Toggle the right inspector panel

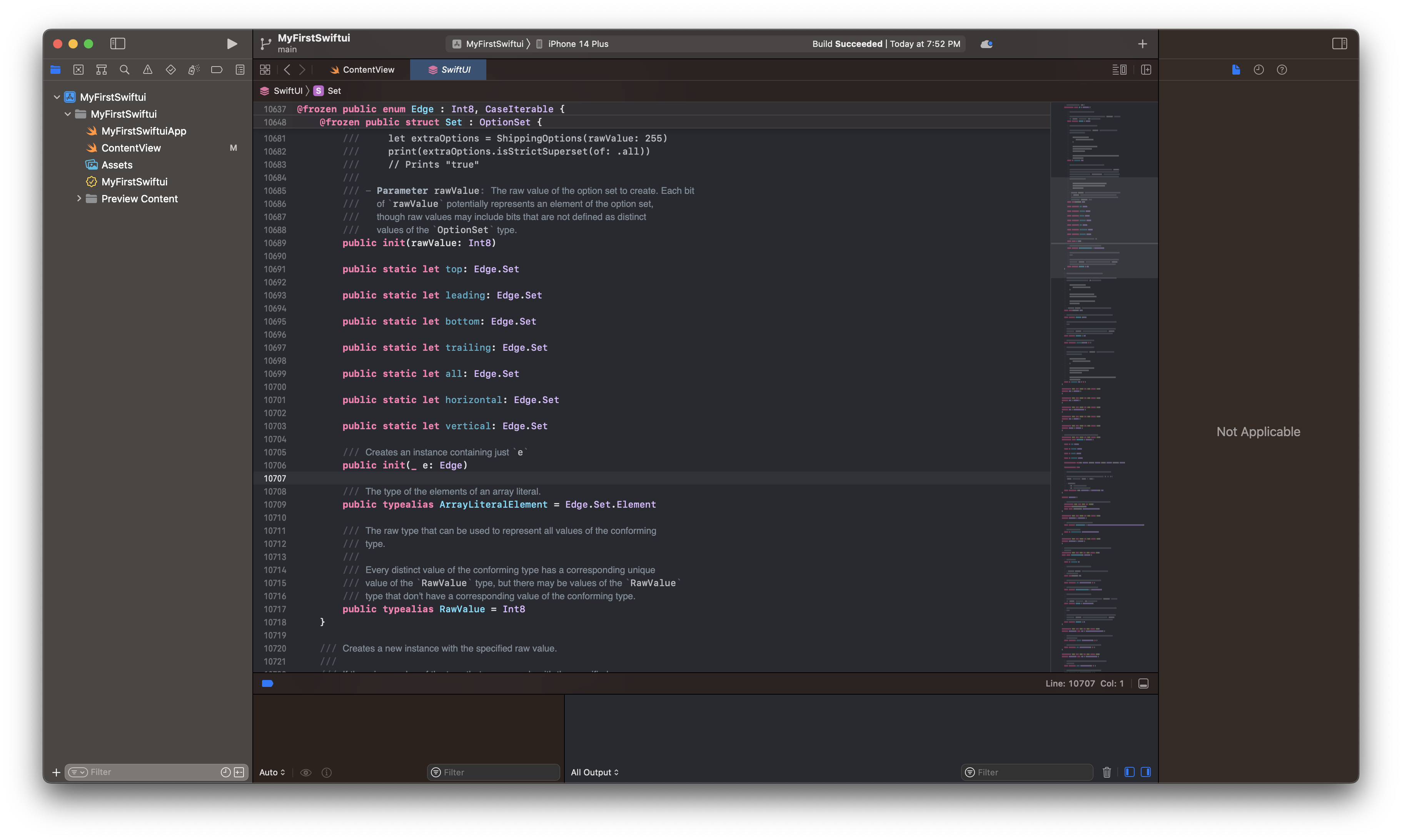click(1339, 43)
